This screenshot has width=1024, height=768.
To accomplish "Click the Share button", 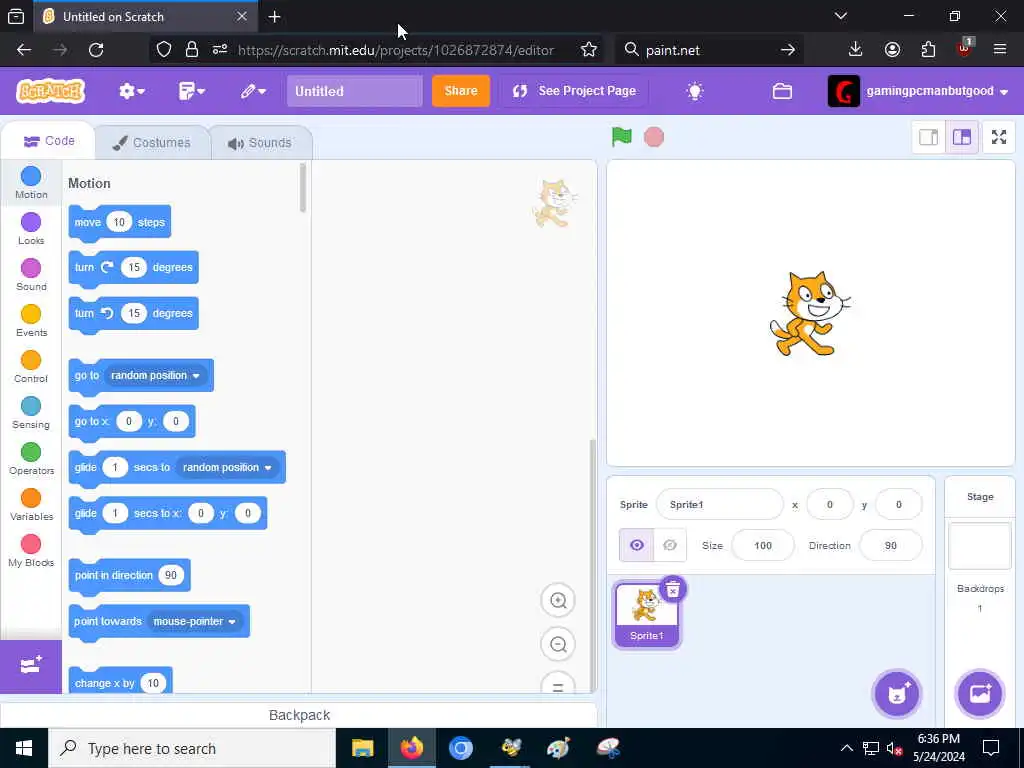I will pos(460,91).
